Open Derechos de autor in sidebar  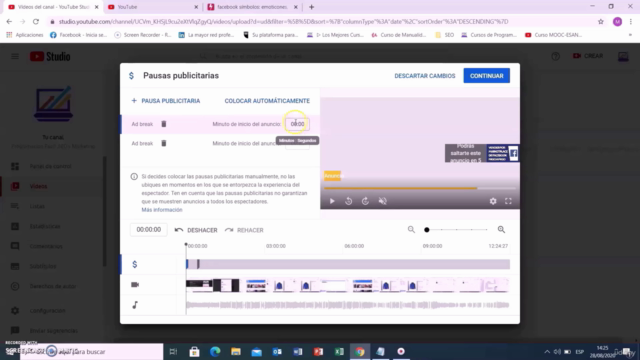53,286
